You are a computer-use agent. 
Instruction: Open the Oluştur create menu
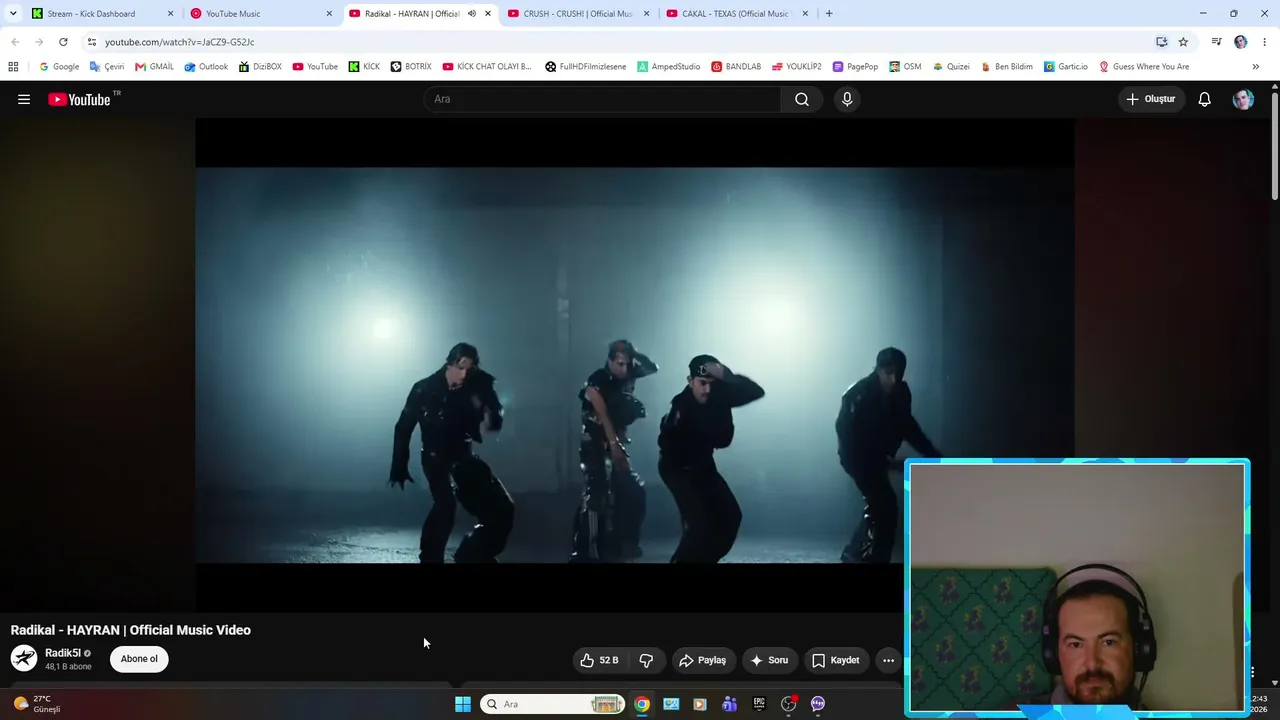[1151, 99]
